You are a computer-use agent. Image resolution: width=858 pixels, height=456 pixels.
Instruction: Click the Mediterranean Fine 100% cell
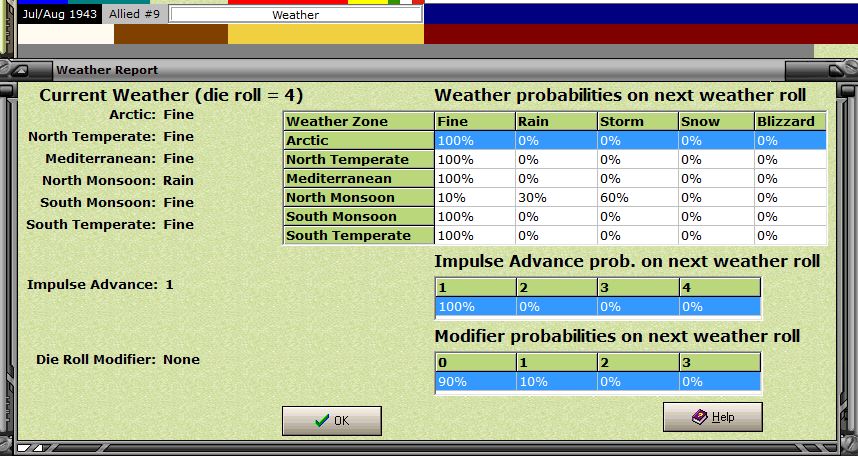click(475, 178)
